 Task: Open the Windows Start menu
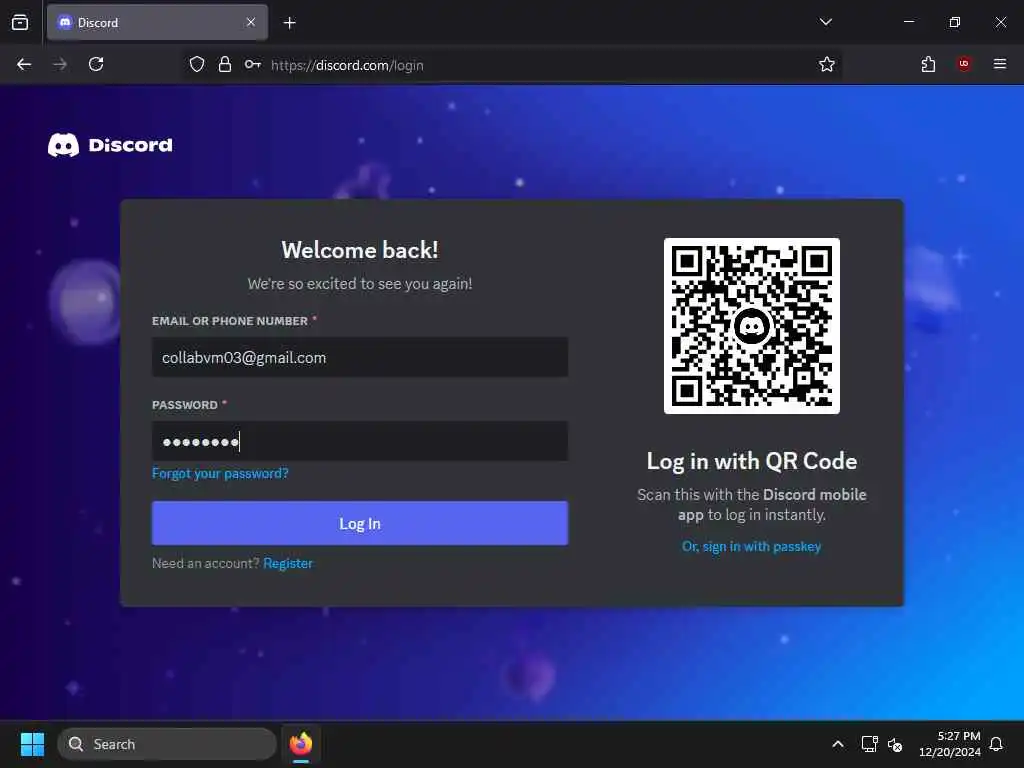click(x=32, y=744)
